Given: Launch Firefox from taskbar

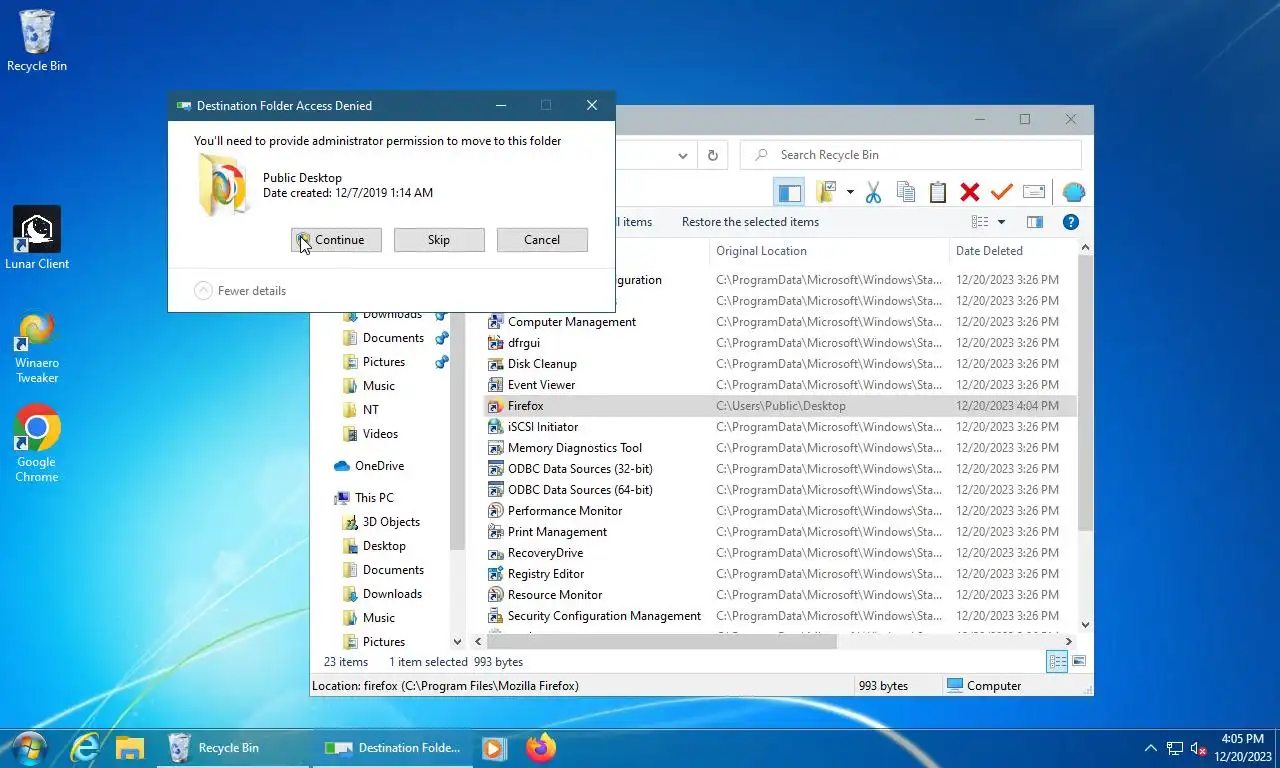Looking at the screenshot, I should (541, 748).
